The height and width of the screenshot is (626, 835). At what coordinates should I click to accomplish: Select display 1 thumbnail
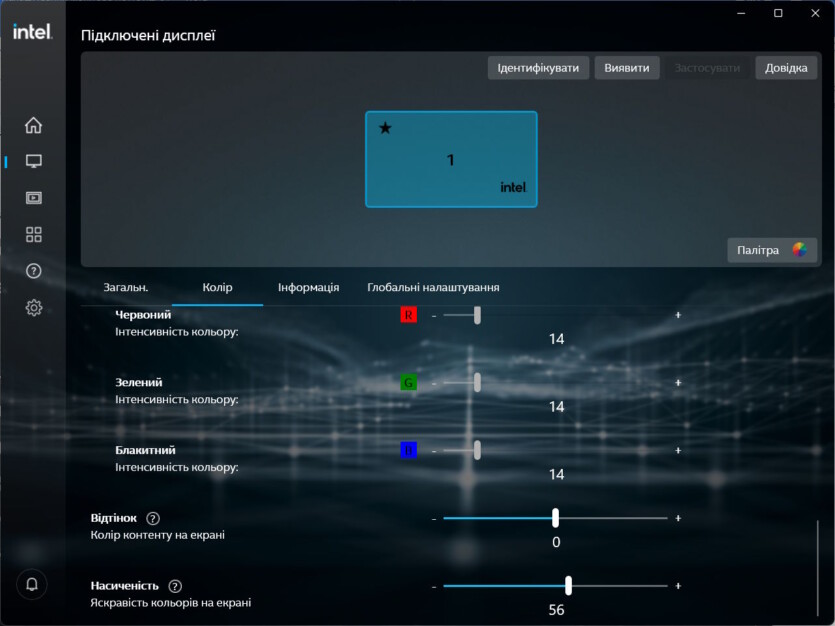(x=451, y=159)
